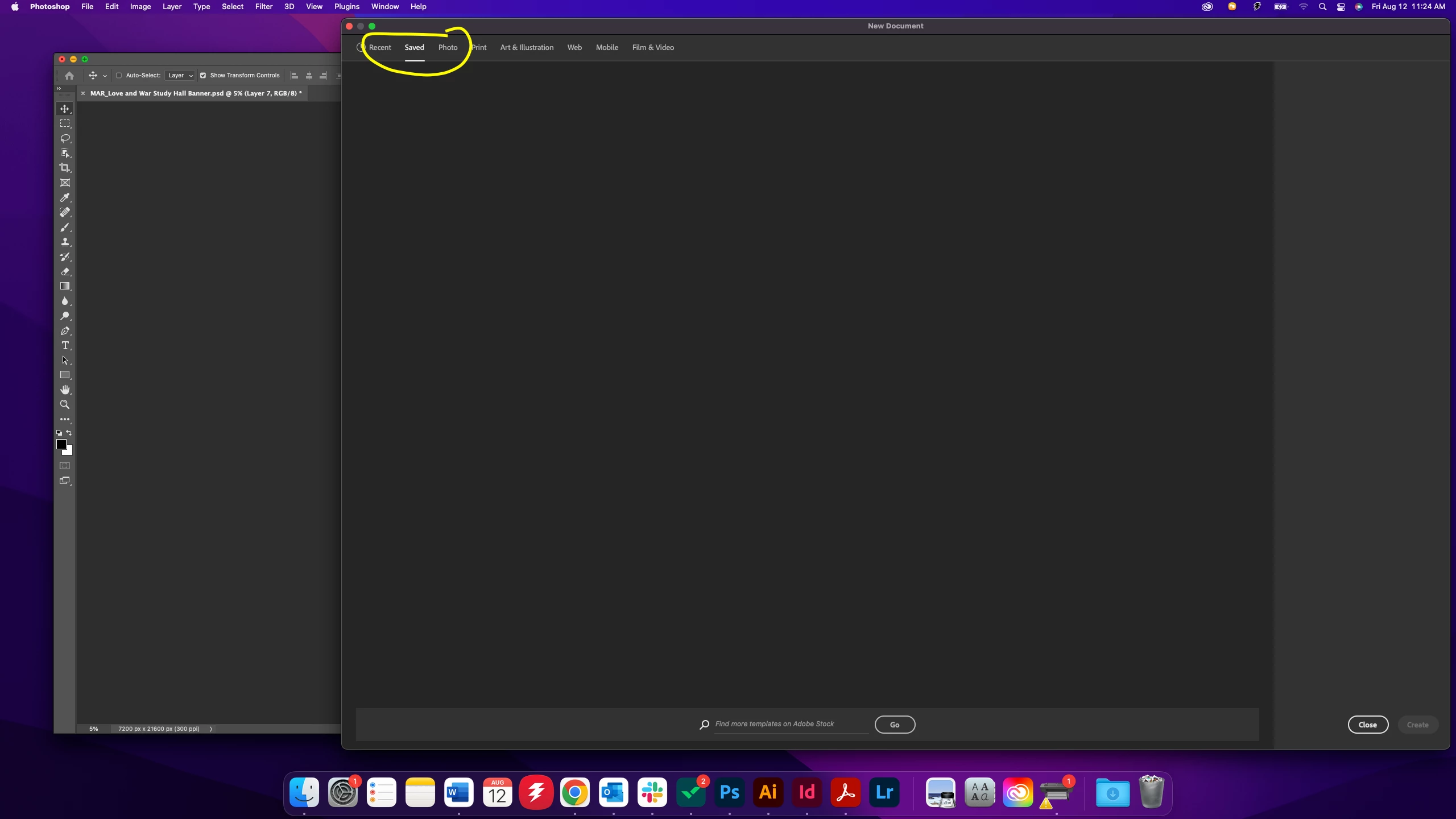
Task: Select the Lasso tool
Action: tap(65, 138)
